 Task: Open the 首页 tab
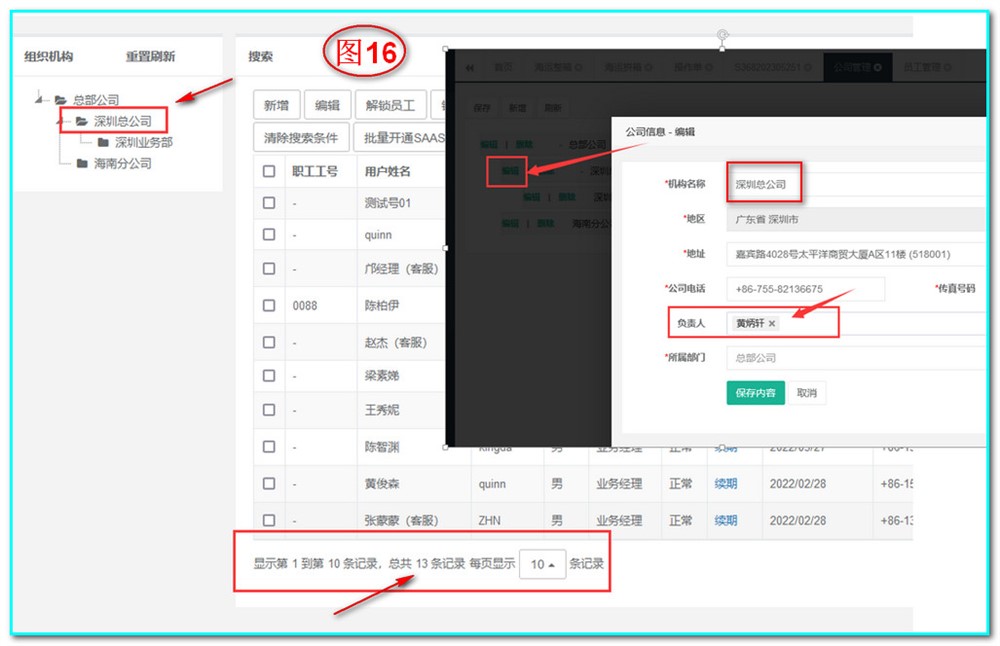(x=502, y=68)
